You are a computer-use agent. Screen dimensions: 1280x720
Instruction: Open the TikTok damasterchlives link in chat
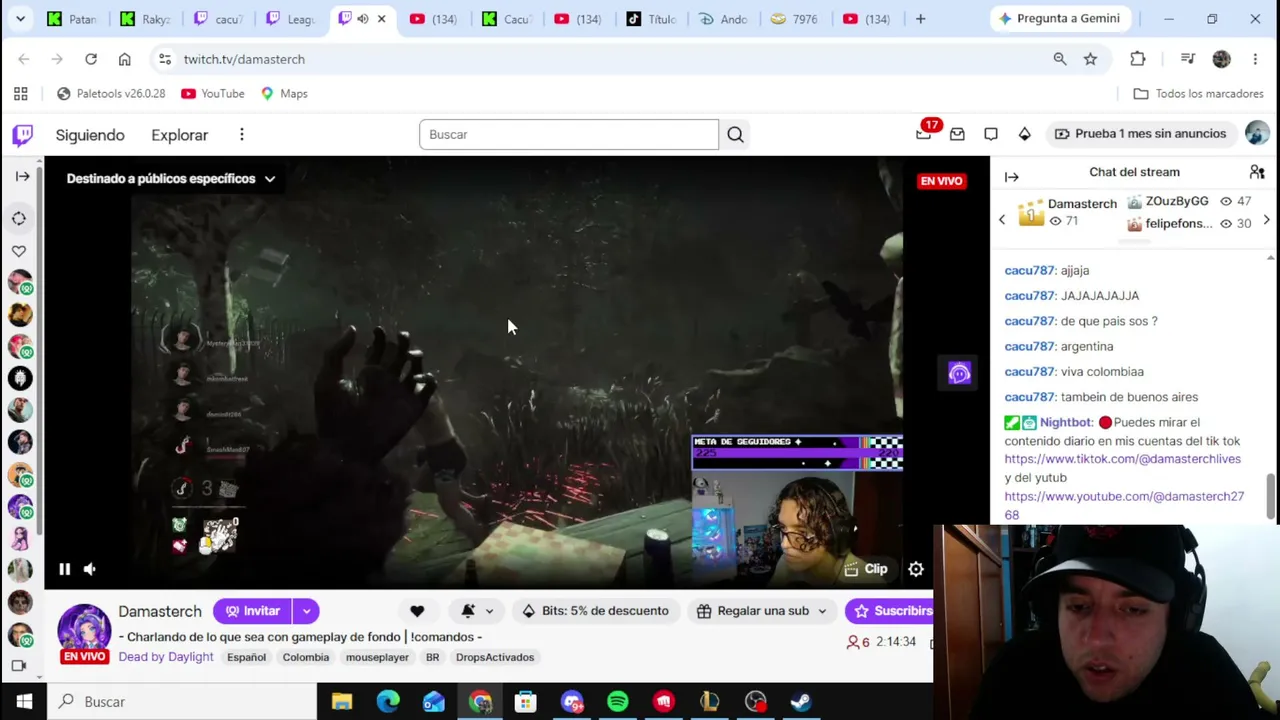tap(1122, 459)
